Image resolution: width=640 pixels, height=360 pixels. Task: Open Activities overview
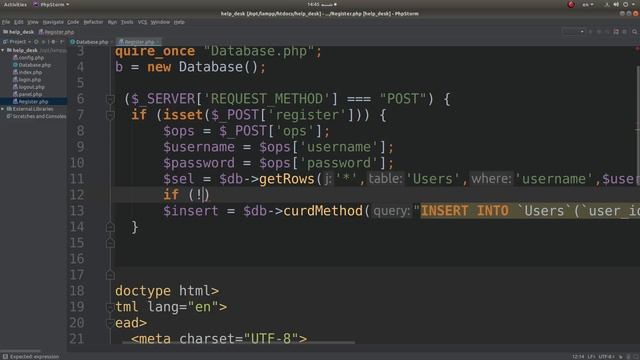point(15,4)
